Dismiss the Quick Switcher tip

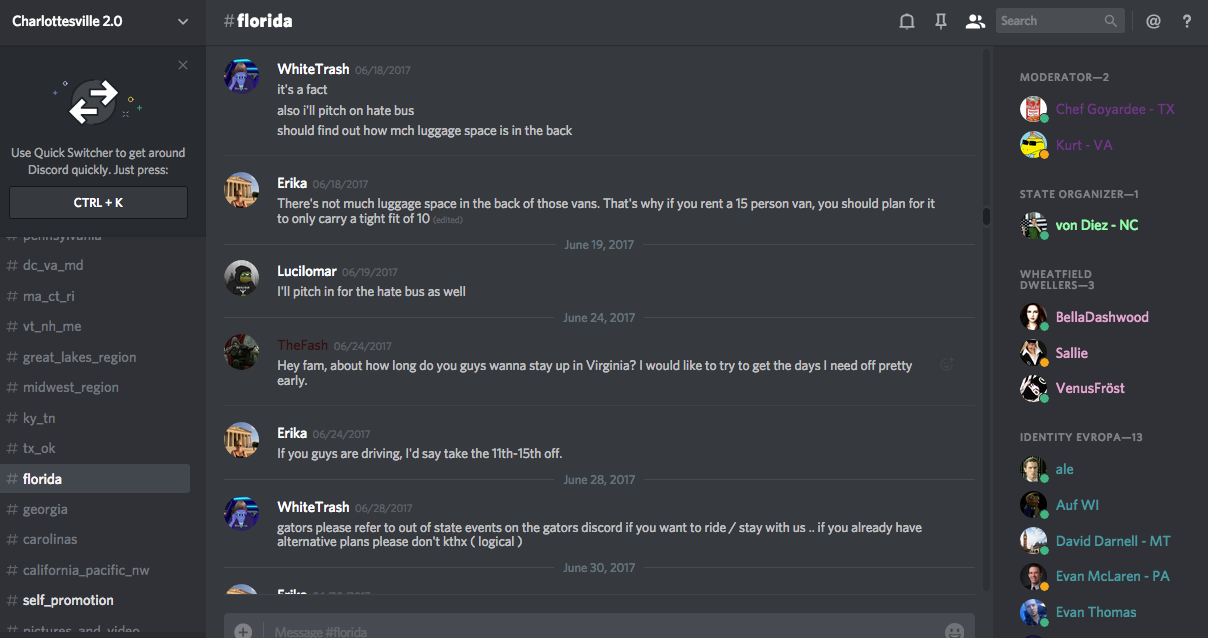click(183, 65)
